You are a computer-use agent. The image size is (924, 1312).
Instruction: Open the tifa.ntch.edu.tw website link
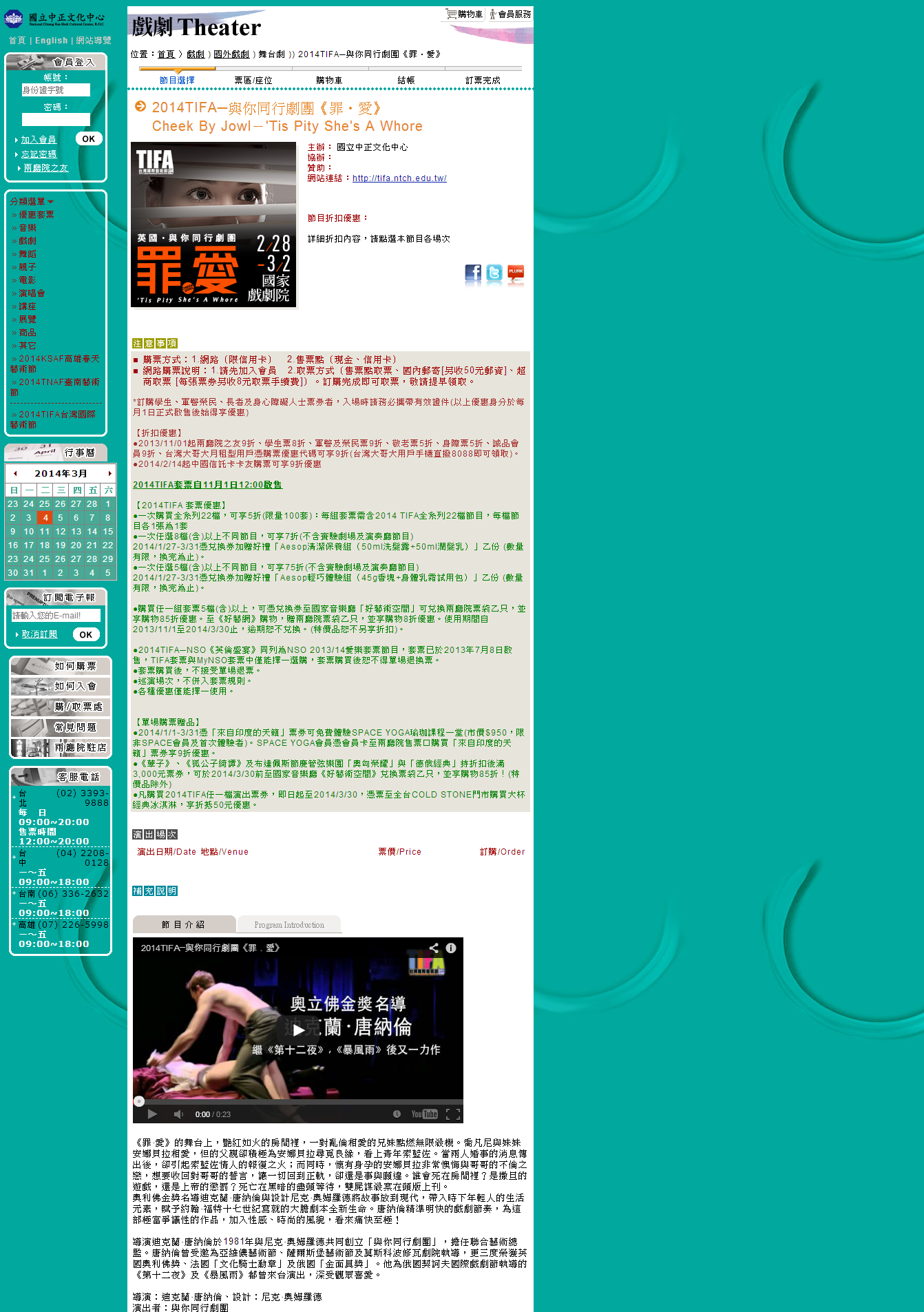[x=399, y=178]
